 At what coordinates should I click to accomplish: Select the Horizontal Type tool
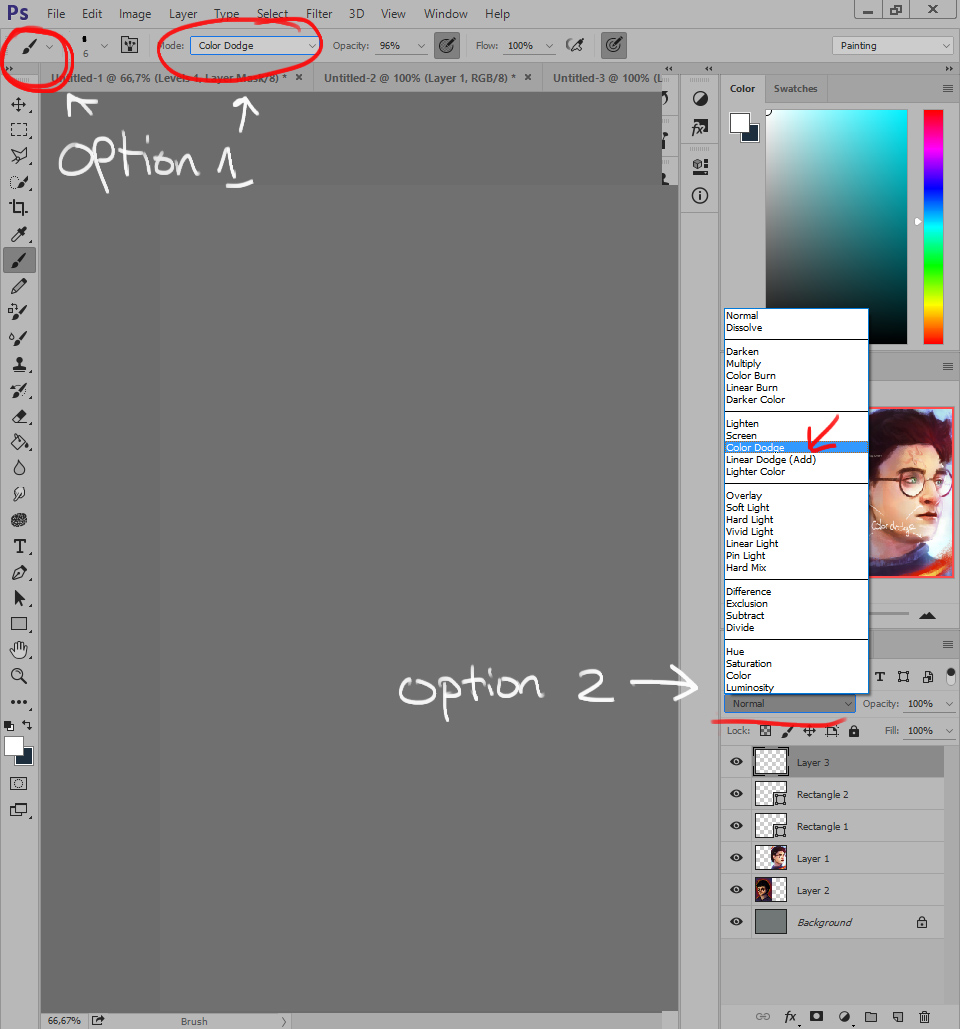click(18, 546)
